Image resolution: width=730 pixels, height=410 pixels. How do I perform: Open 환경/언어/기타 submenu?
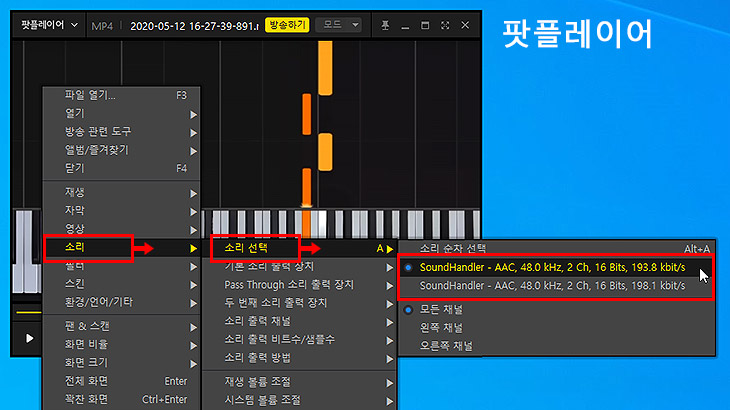coord(122,302)
